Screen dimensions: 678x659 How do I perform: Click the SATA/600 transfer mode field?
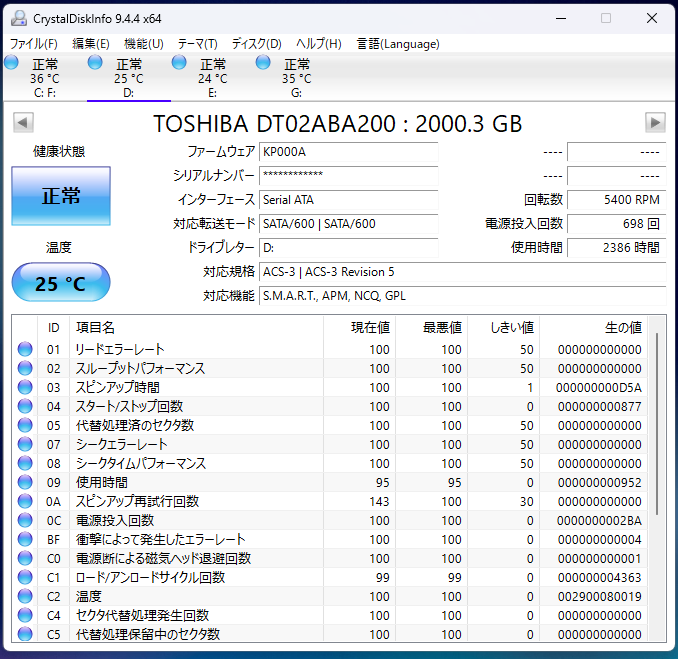(349, 224)
